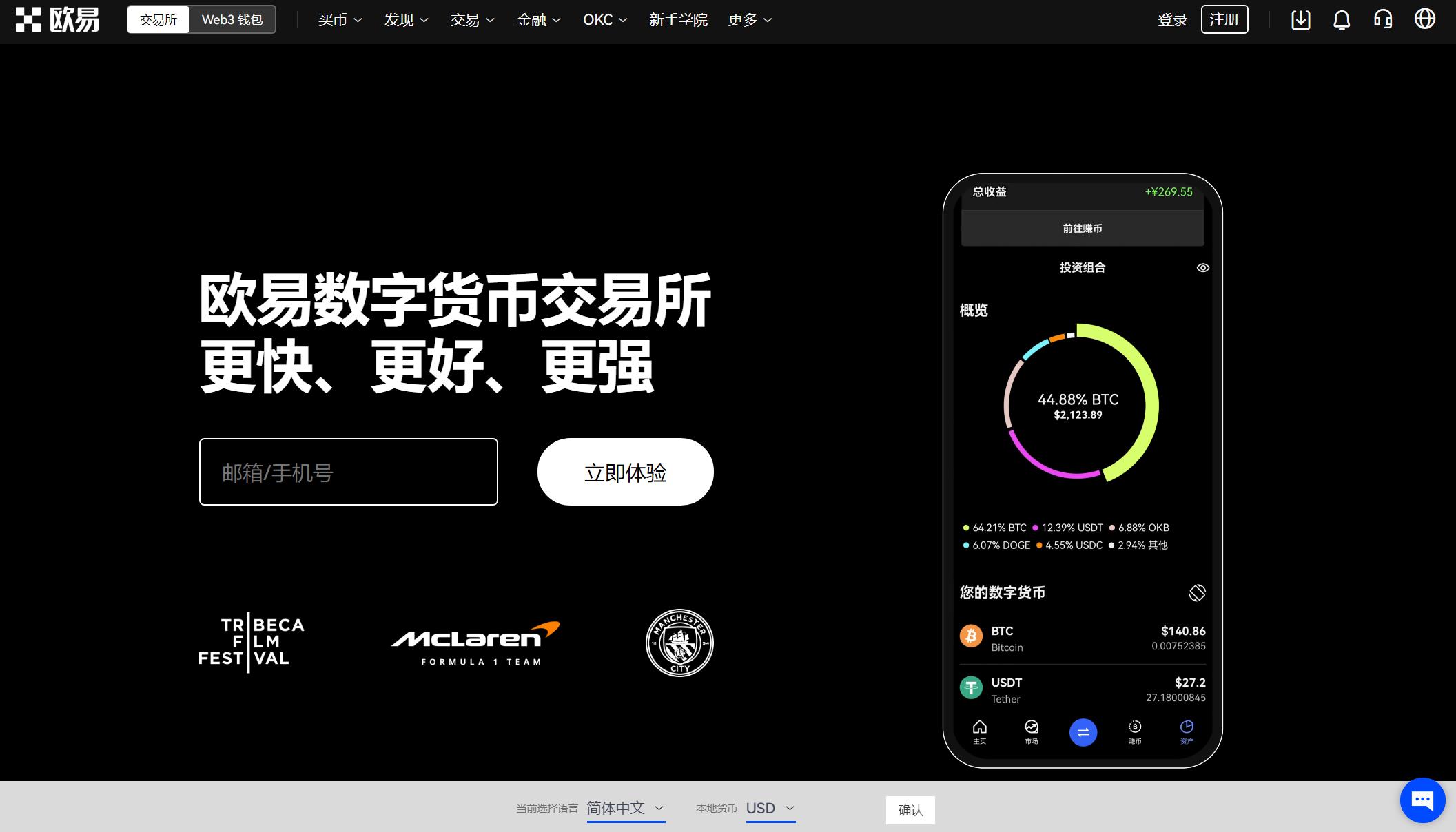
Task: Click the download app icon
Action: [x=1298, y=19]
